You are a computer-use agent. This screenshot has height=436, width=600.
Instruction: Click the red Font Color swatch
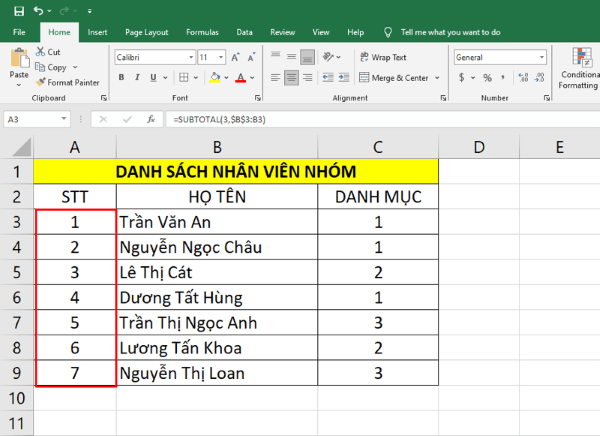(x=240, y=78)
